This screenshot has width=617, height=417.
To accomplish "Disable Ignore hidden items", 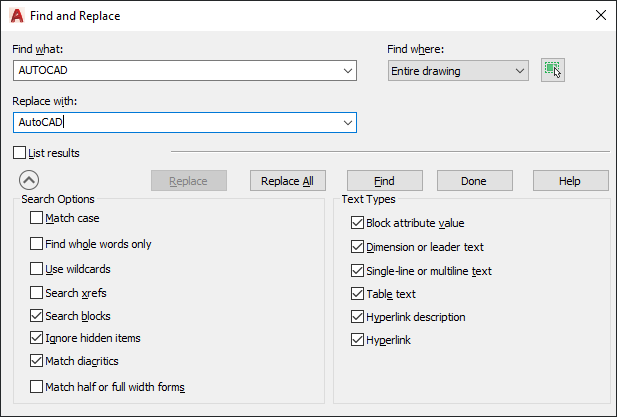I will pyautogui.click(x=37, y=338).
